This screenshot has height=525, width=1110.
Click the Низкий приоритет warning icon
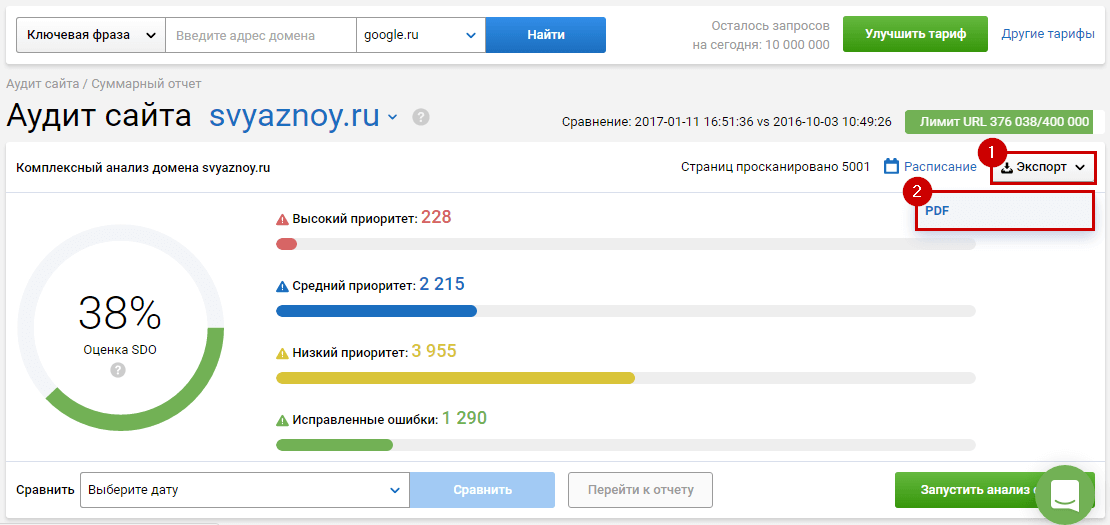click(x=282, y=352)
